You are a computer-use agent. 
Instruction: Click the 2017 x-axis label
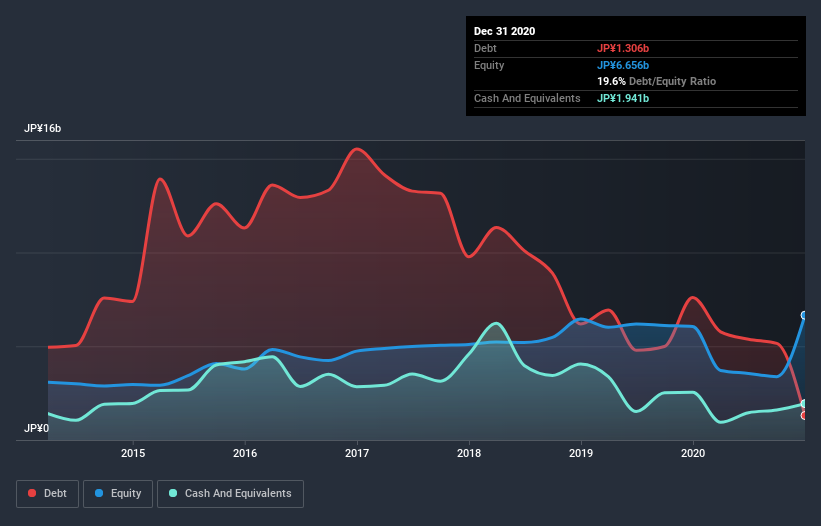357,453
